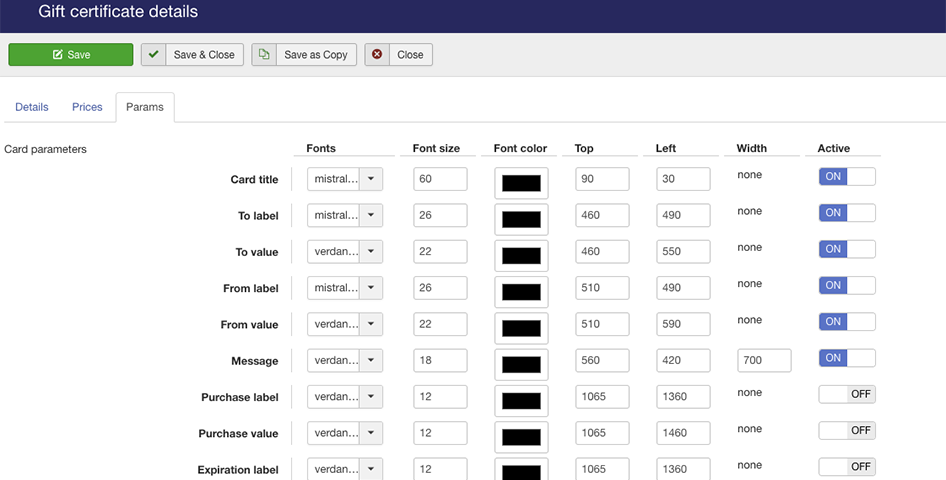Expand the To label font dropdown arrow
946x480 pixels.
(370, 215)
